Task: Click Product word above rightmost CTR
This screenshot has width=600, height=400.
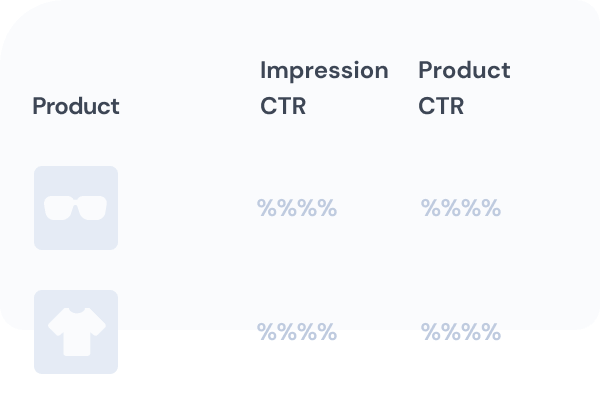Action: click(464, 70)
